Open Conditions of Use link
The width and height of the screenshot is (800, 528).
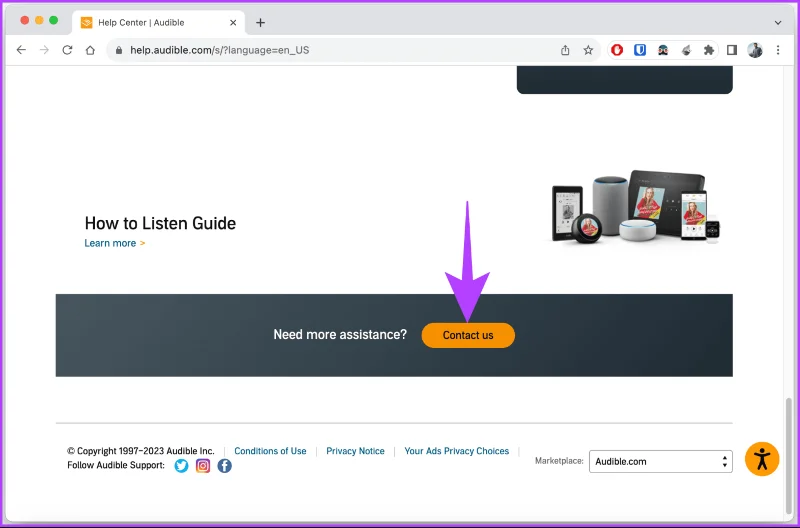pyautogui.click(x=270, y=451)
